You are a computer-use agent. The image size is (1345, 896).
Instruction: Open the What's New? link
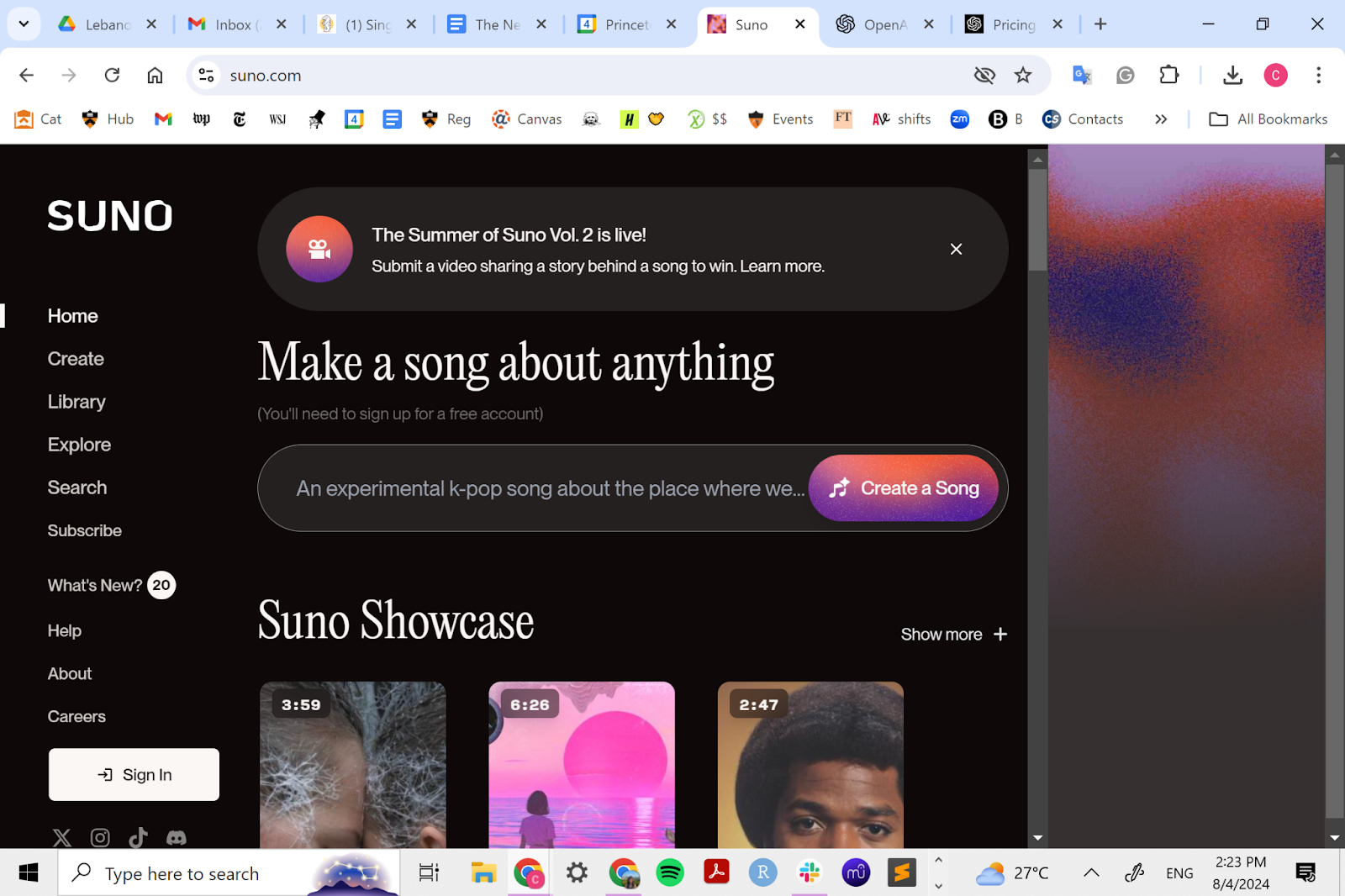coord(112,585)
